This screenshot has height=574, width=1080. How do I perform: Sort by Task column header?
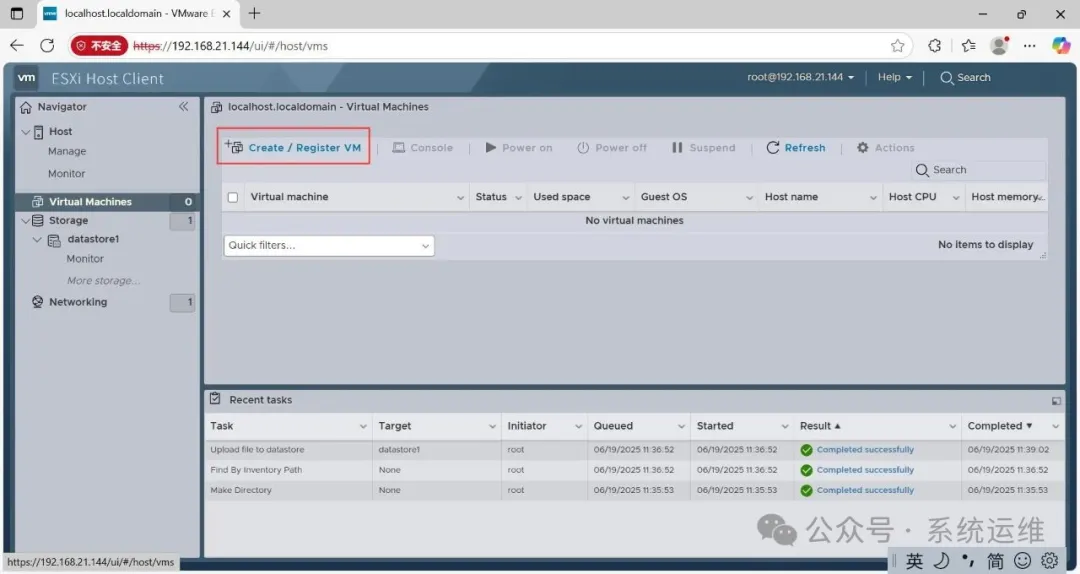click(x=222, y=426)
